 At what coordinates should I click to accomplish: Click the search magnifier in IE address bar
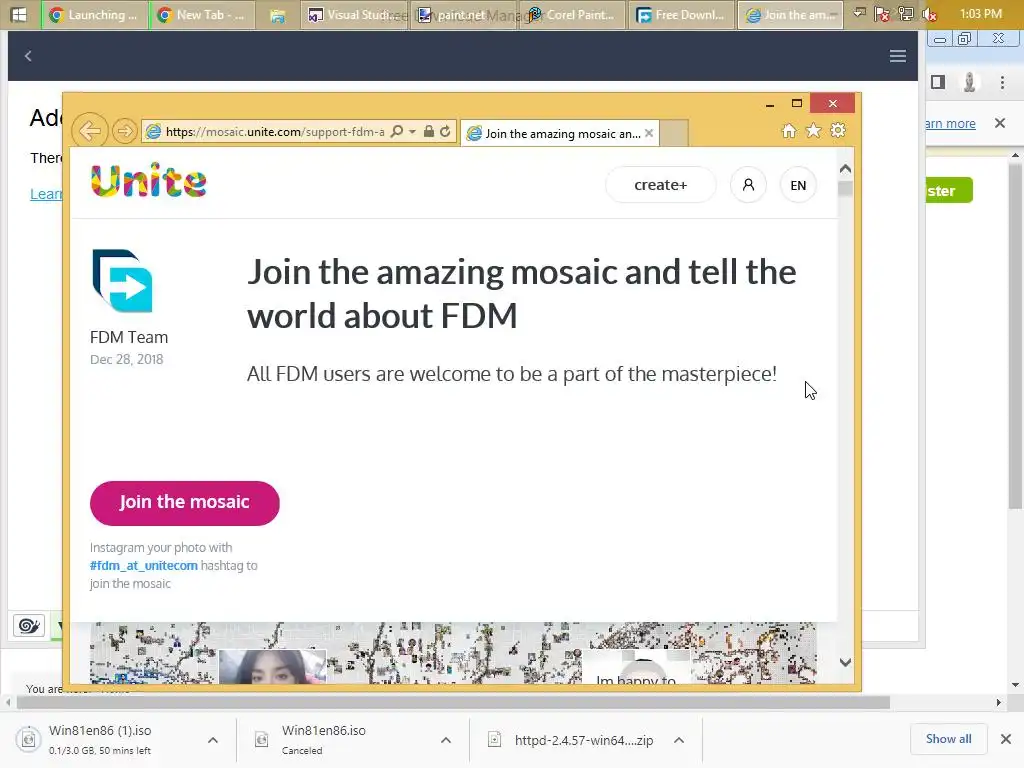[x=396, y=131]
